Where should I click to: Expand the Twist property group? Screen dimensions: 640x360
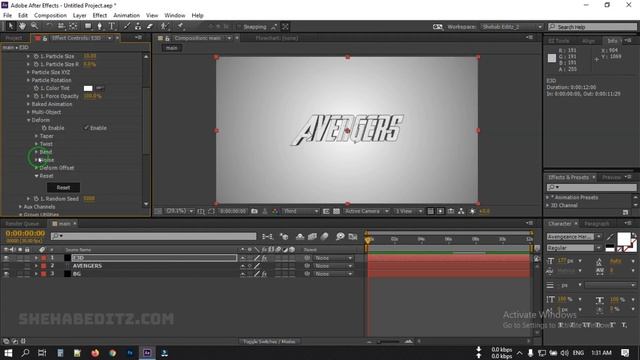(36, 144)
